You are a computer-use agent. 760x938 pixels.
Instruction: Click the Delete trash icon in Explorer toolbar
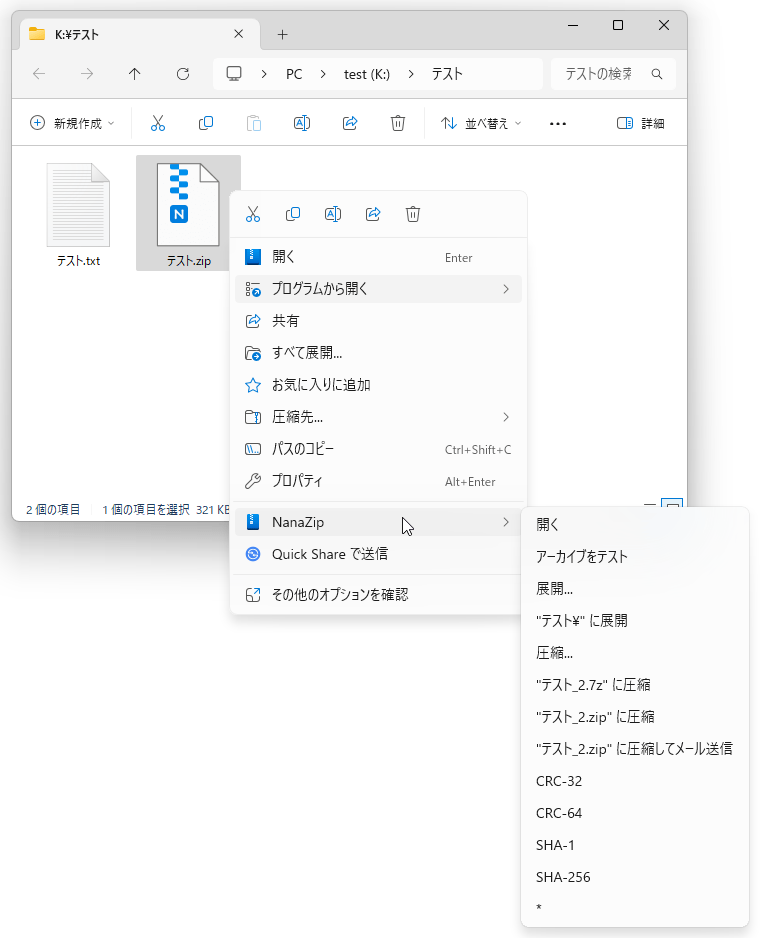[398, 123]
